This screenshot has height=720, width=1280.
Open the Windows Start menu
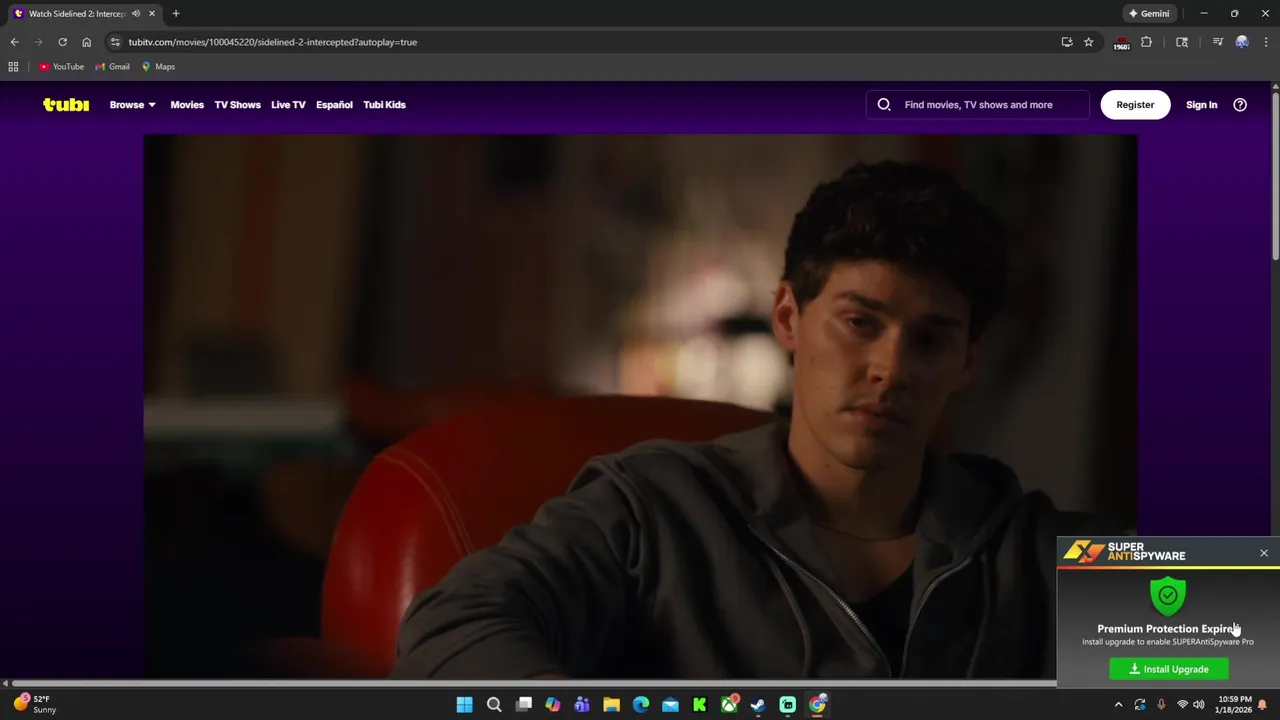464,705
